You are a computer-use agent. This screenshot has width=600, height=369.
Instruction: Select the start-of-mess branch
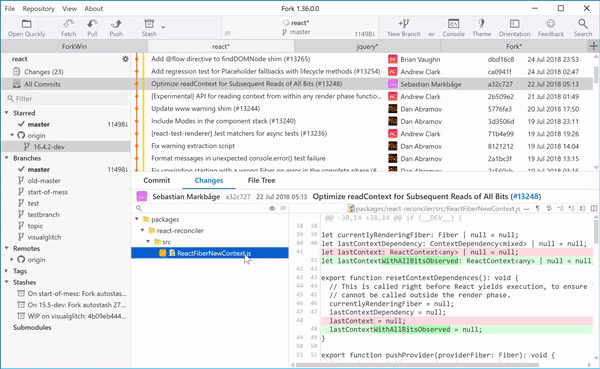pyautogui.click(x=47, y=192)
